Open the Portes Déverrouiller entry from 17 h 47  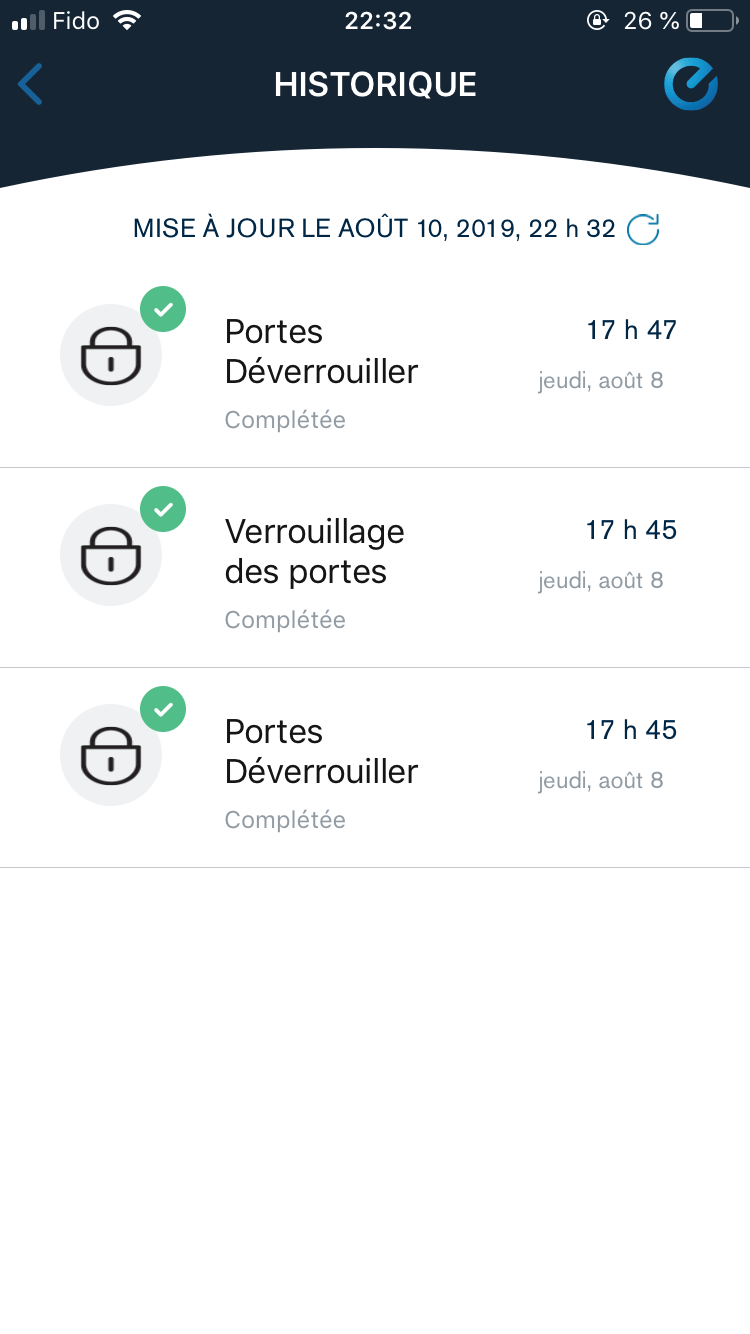[x=321, y=352]
